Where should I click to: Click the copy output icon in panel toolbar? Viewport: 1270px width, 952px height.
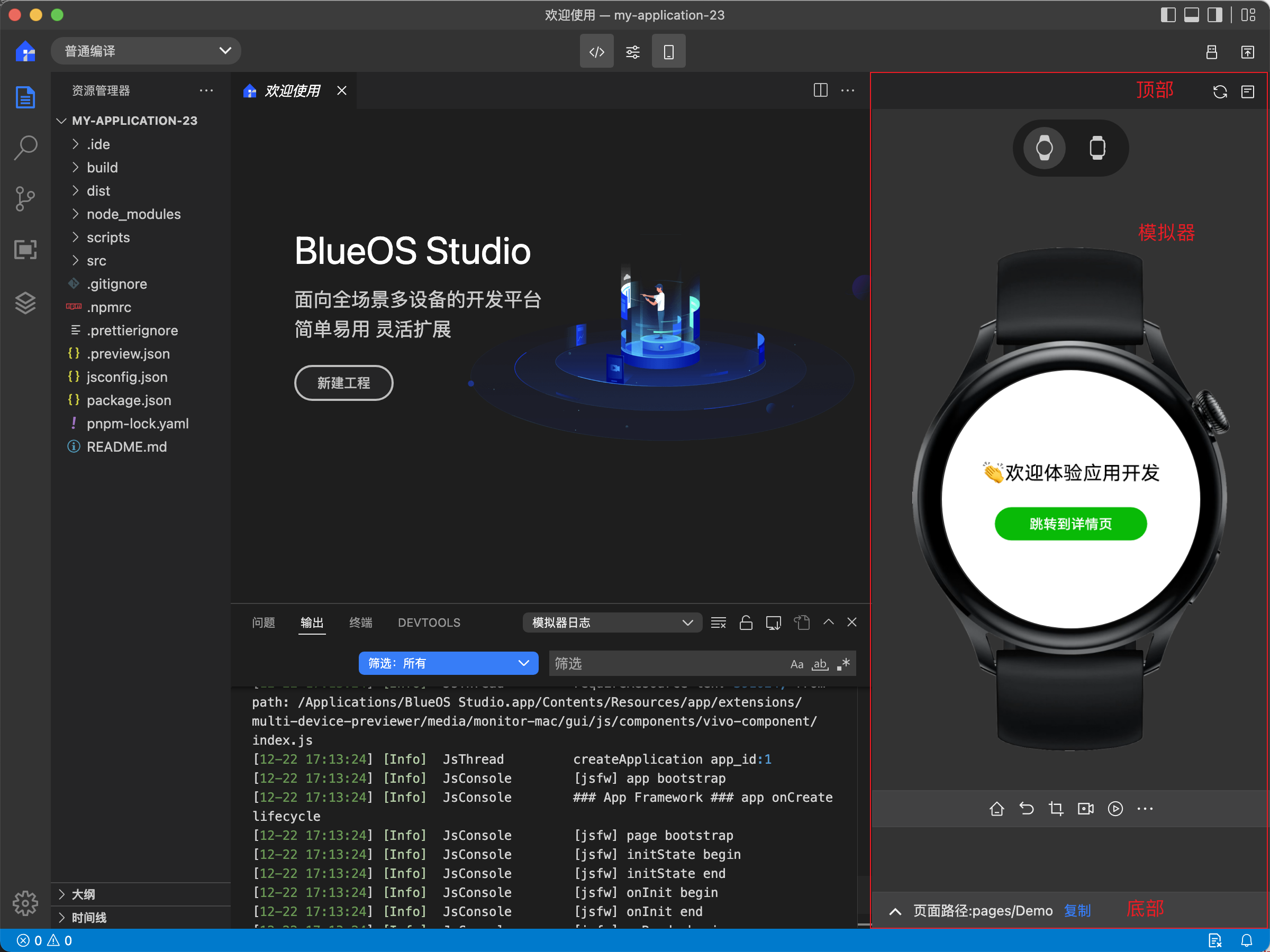pyautogui.click(x=802, y=623)
